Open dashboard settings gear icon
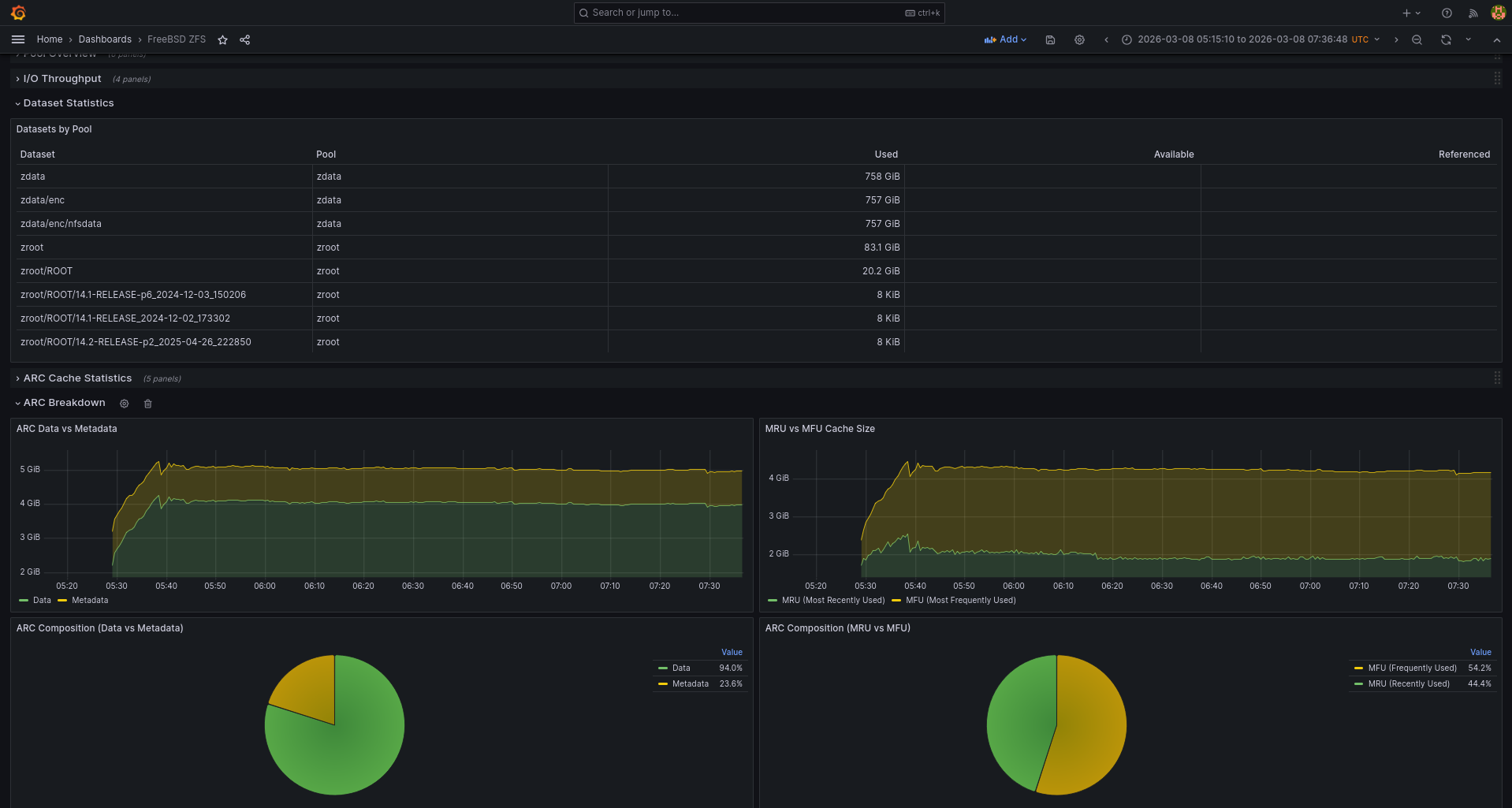 click(x=1079, y=40)
